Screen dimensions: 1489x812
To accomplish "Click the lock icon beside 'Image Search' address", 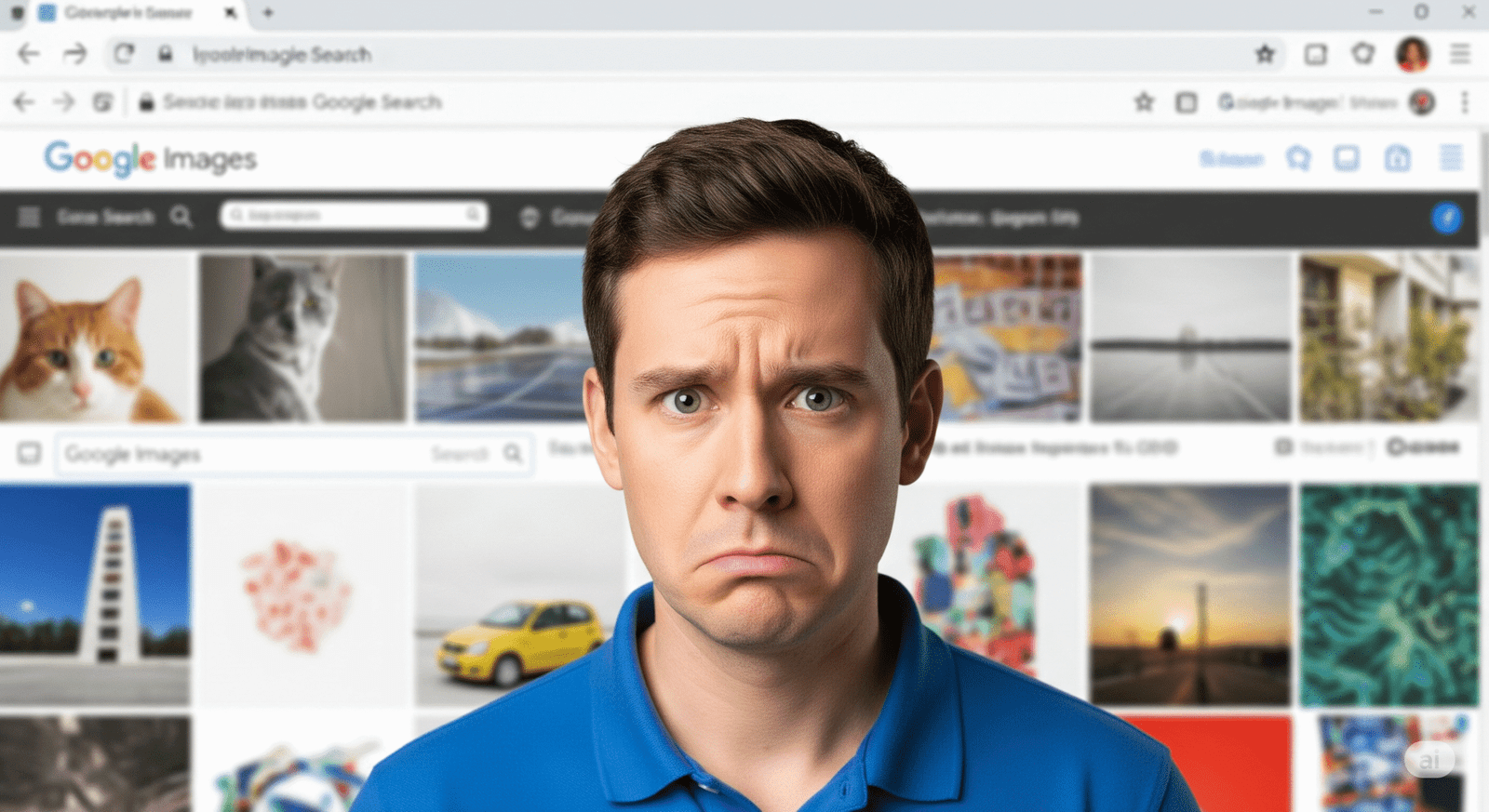I will pos(165,55).
